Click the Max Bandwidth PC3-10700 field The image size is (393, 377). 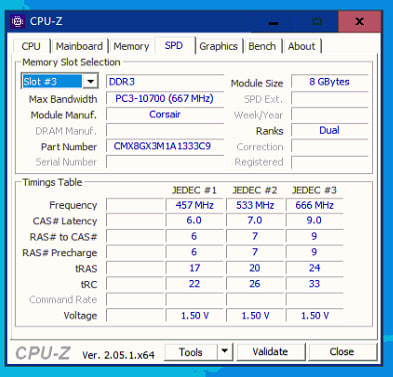tap(165, 99)
